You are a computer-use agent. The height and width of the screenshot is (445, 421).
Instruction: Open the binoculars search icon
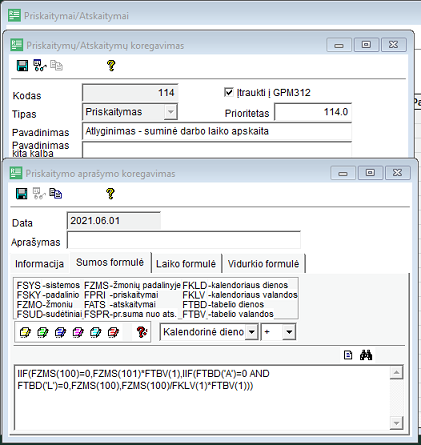(366, 355)
